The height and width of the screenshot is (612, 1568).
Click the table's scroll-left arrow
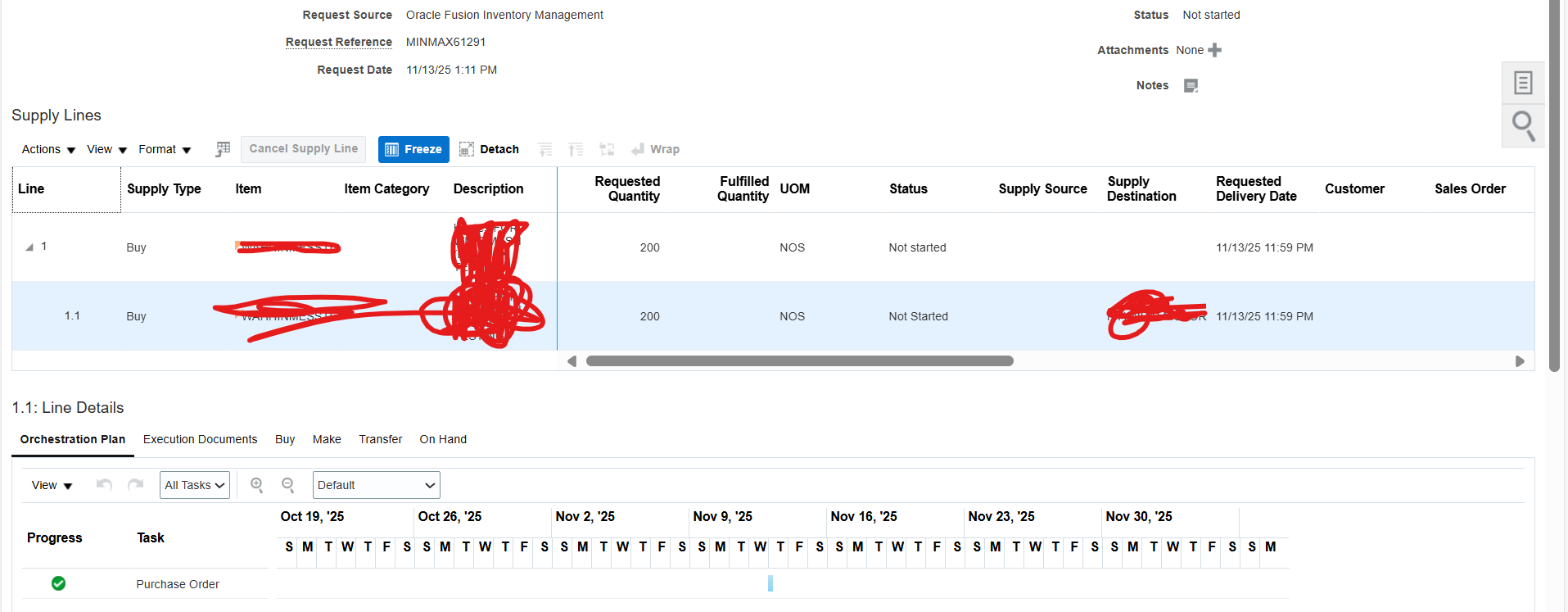pyautogui.click(x=572, y=361)
